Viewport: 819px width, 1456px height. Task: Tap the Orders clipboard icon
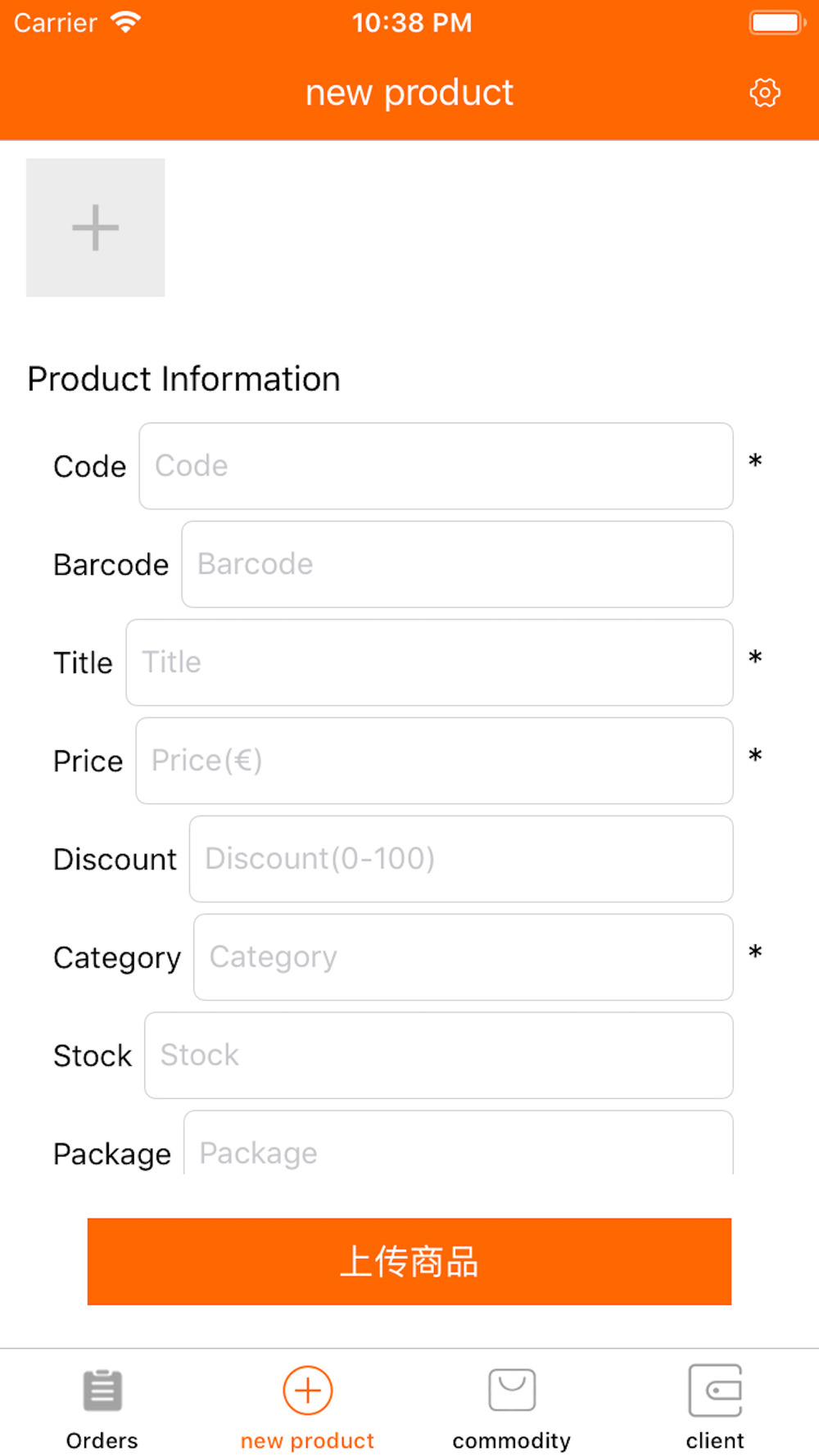pyautogui.click(x=102, y=1390)
